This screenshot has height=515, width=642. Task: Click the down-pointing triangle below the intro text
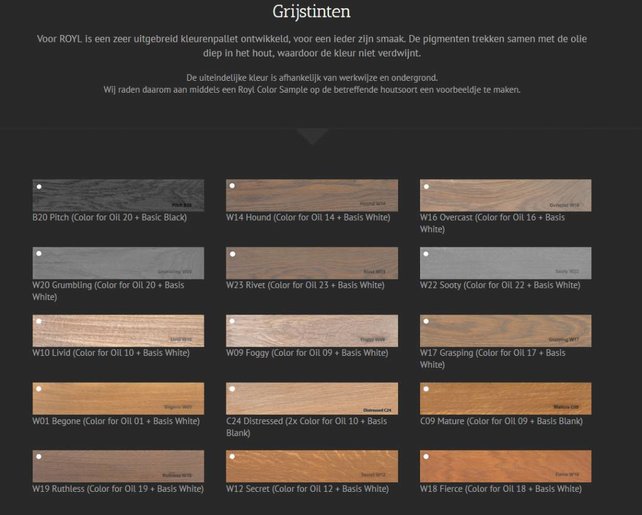click(x=312, y=137)
